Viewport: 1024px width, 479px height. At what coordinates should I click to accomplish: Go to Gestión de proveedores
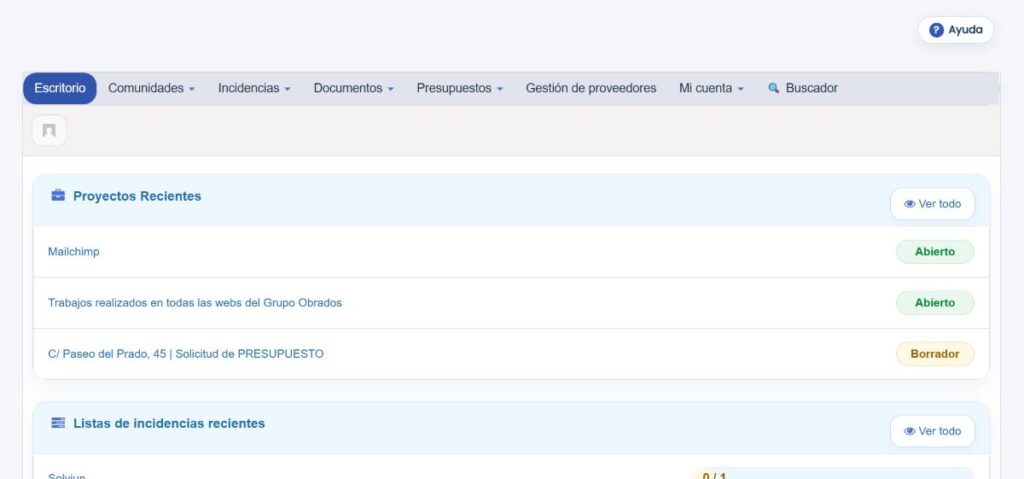(591, 88)
